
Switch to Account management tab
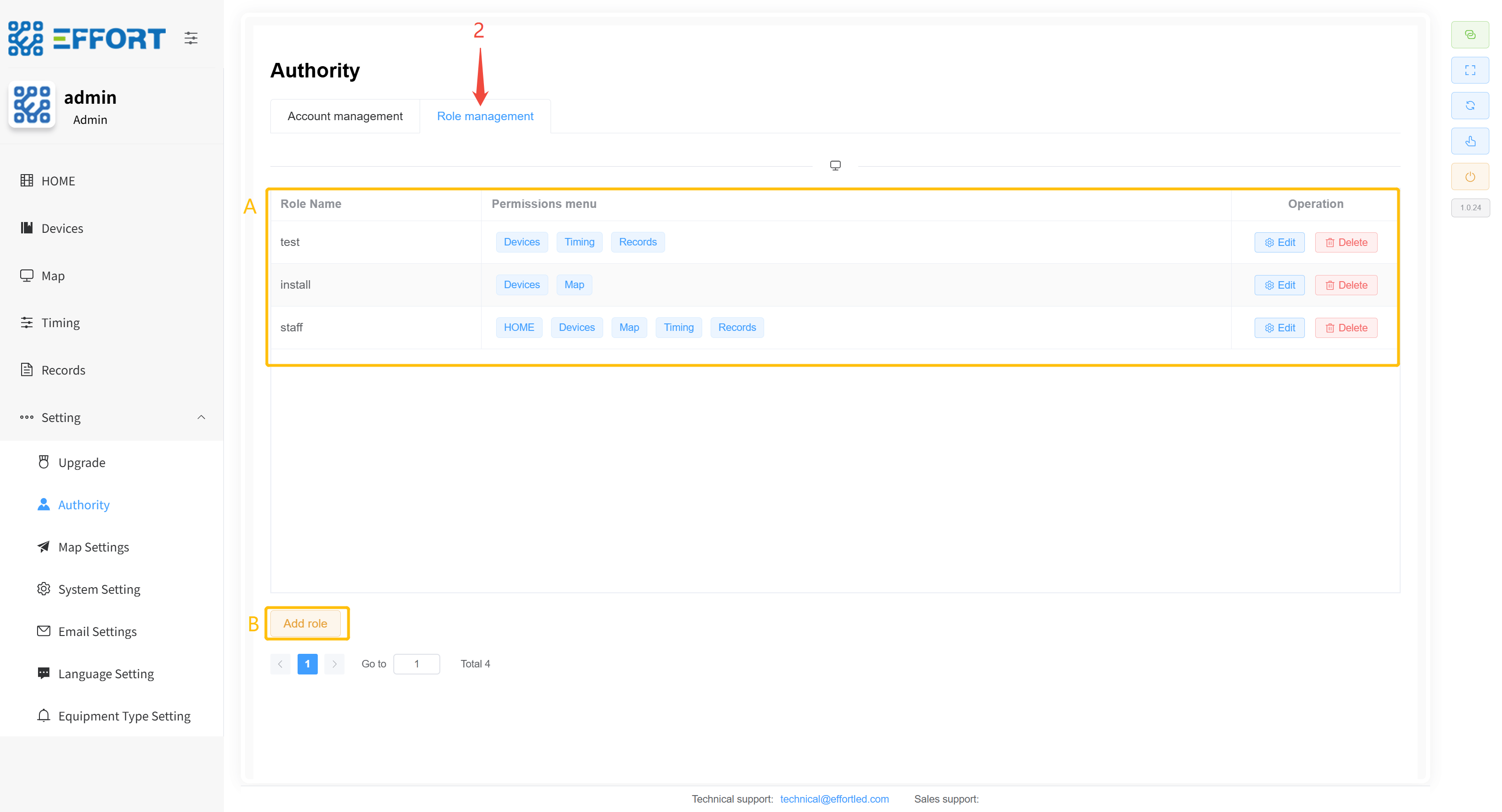(x=345, y=116)
